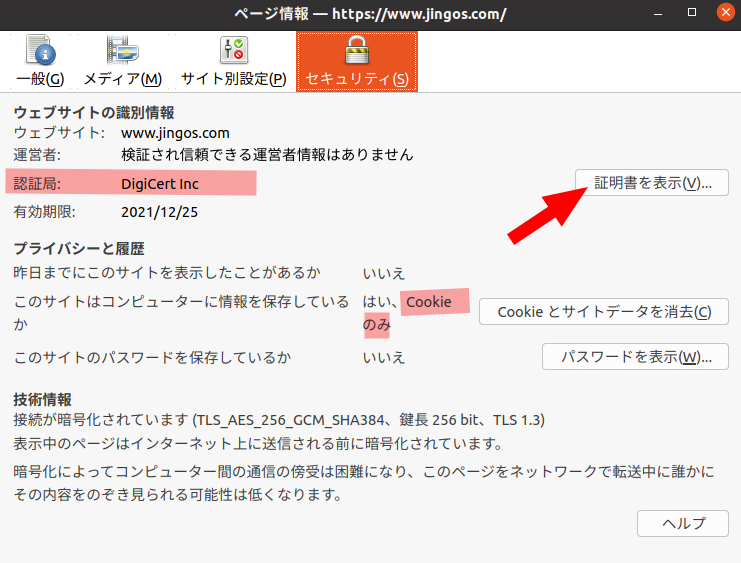Click the プライバシーと履歴 heading
The height and width of the screenshot is (563, 741).
[x=79, y=249]
